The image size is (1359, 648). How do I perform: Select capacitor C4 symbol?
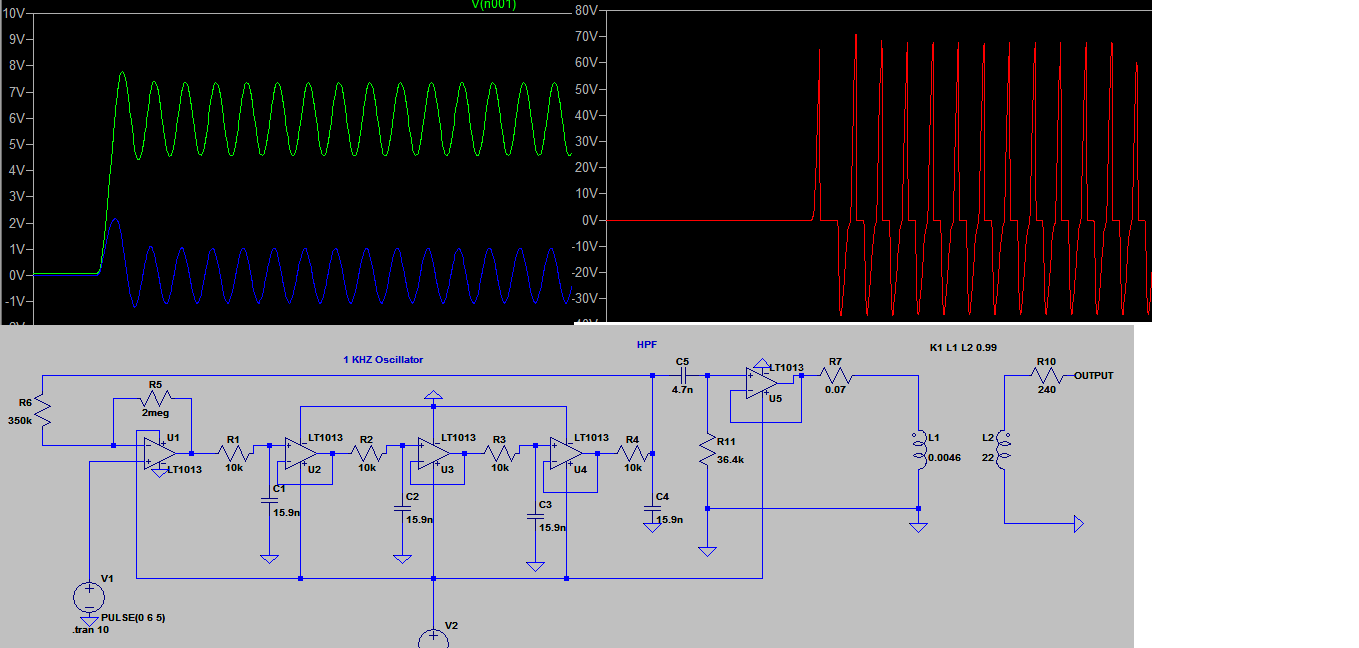(x=652, y=507)
